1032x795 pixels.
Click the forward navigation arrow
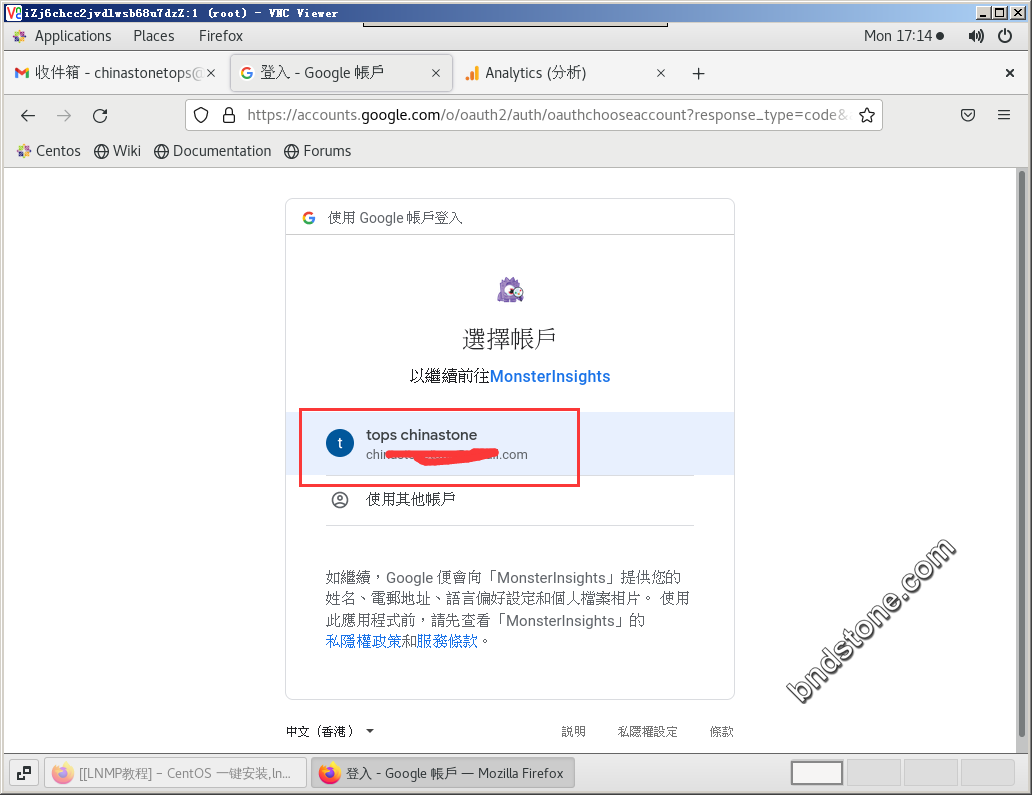click(x=64, y=116)
